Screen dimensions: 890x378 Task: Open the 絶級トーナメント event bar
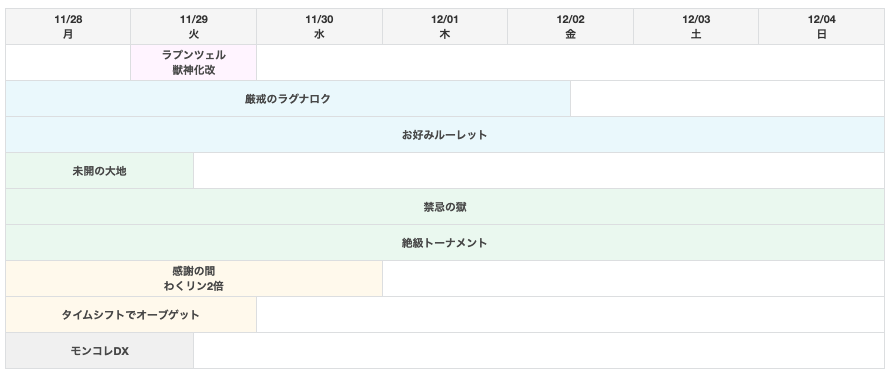tap(445, 243)
